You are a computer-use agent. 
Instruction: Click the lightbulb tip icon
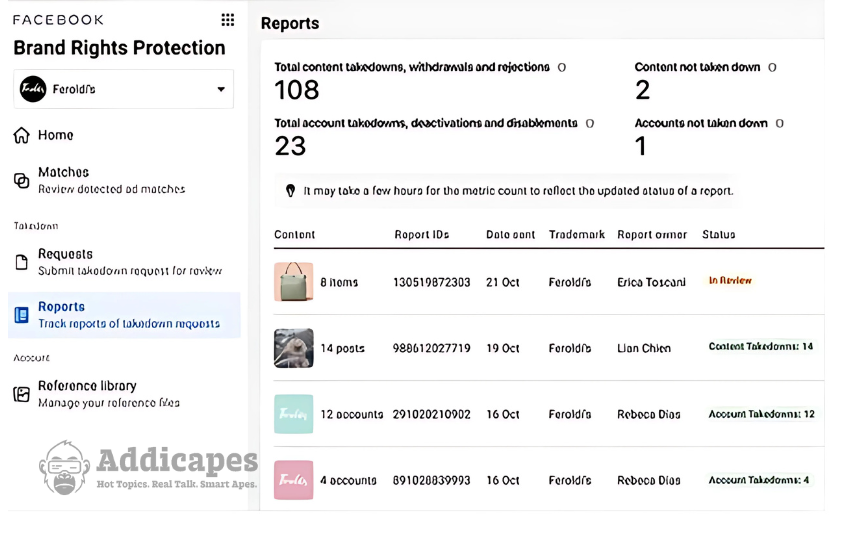[x=291, y=191]
